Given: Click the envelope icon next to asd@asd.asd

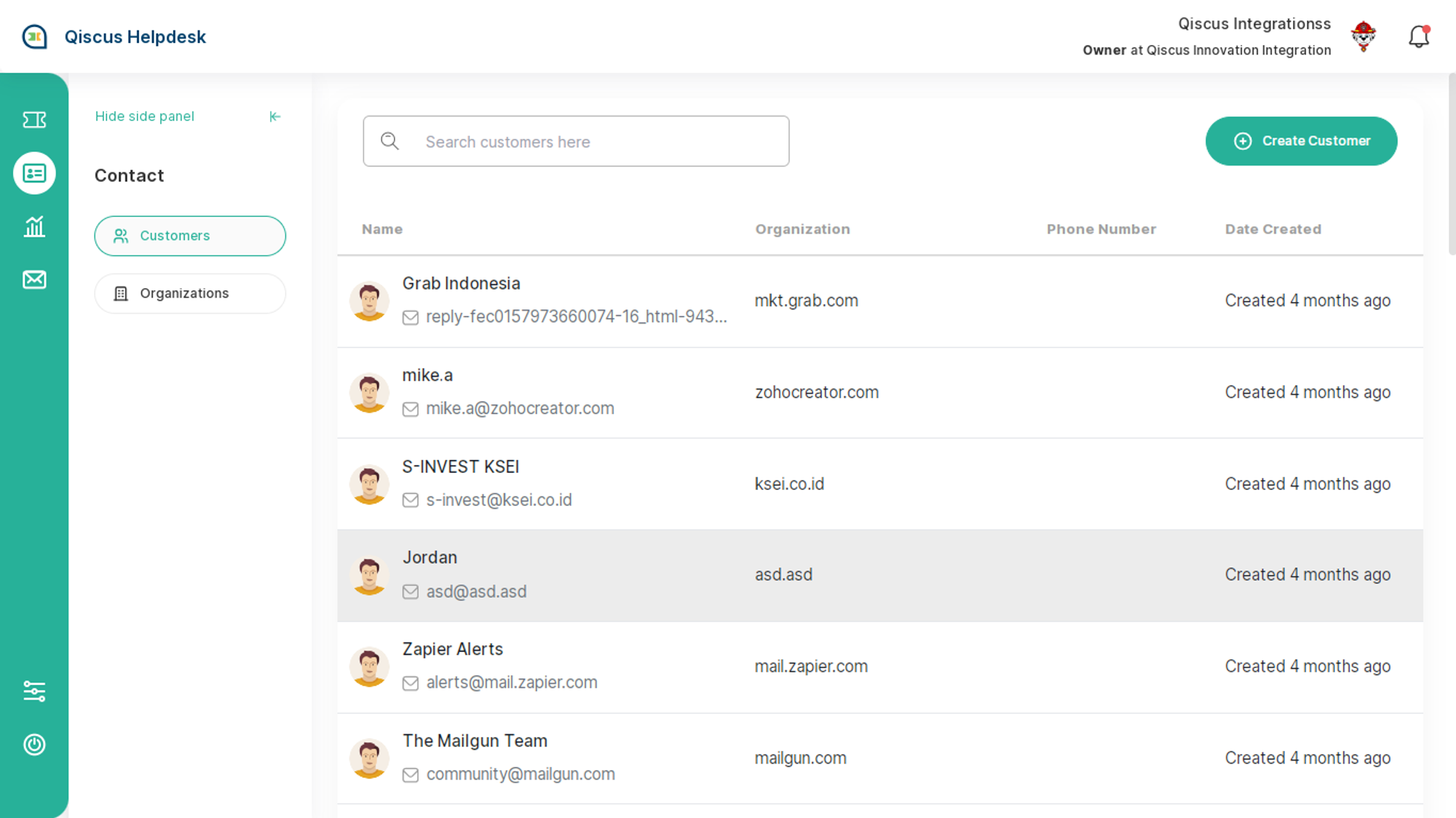Looking at the screenshot, I should coord(411,592).
